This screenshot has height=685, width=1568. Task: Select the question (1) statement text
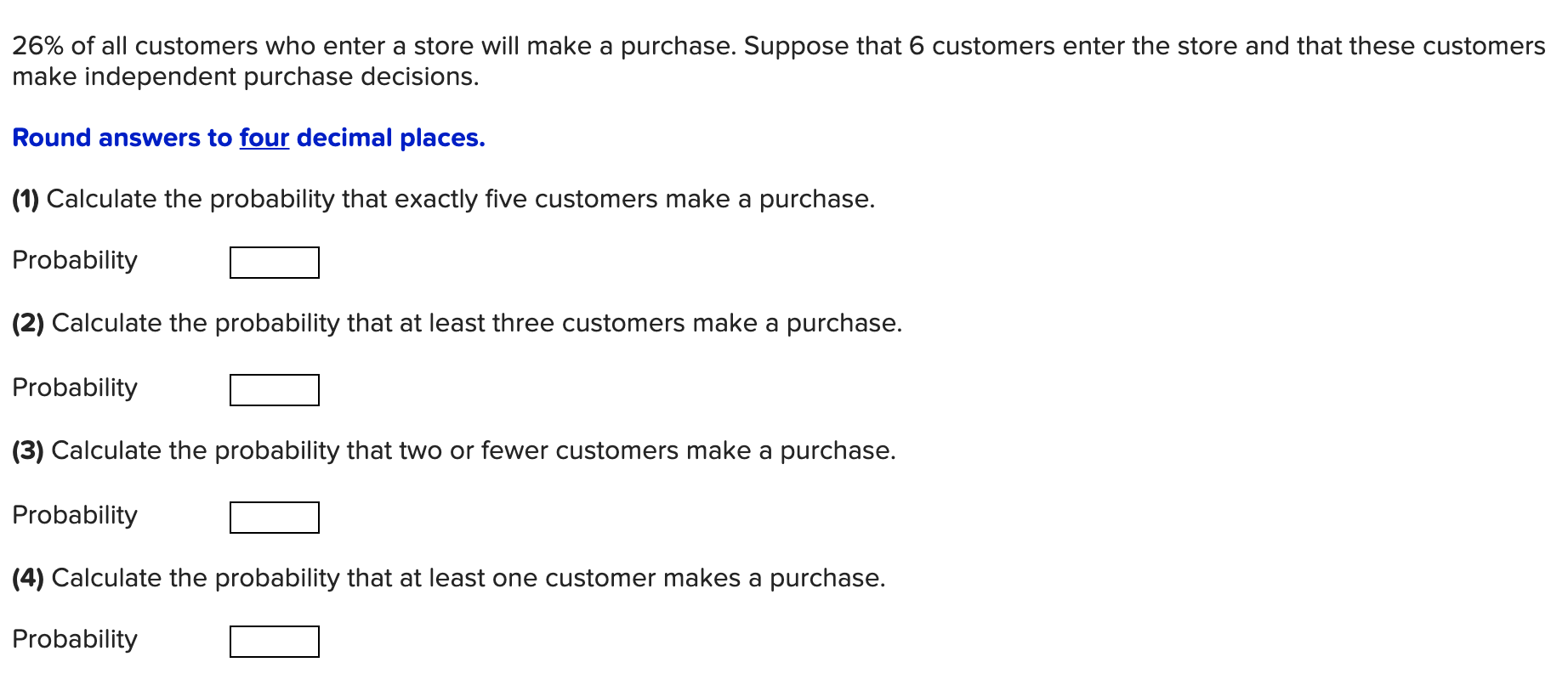click(x=442, y=199)
